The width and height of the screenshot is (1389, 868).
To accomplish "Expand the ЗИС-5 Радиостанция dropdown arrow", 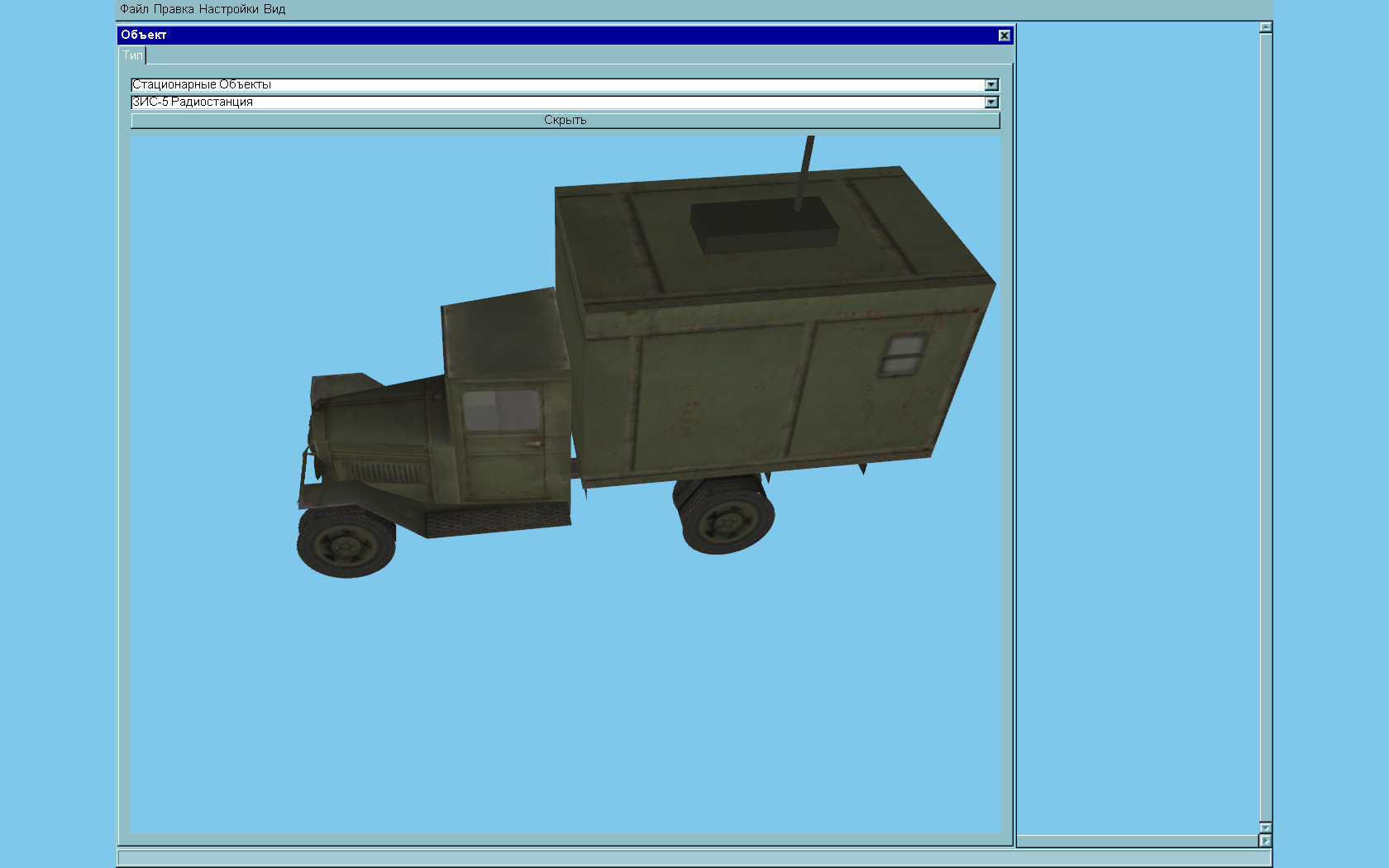I will 991,103.
